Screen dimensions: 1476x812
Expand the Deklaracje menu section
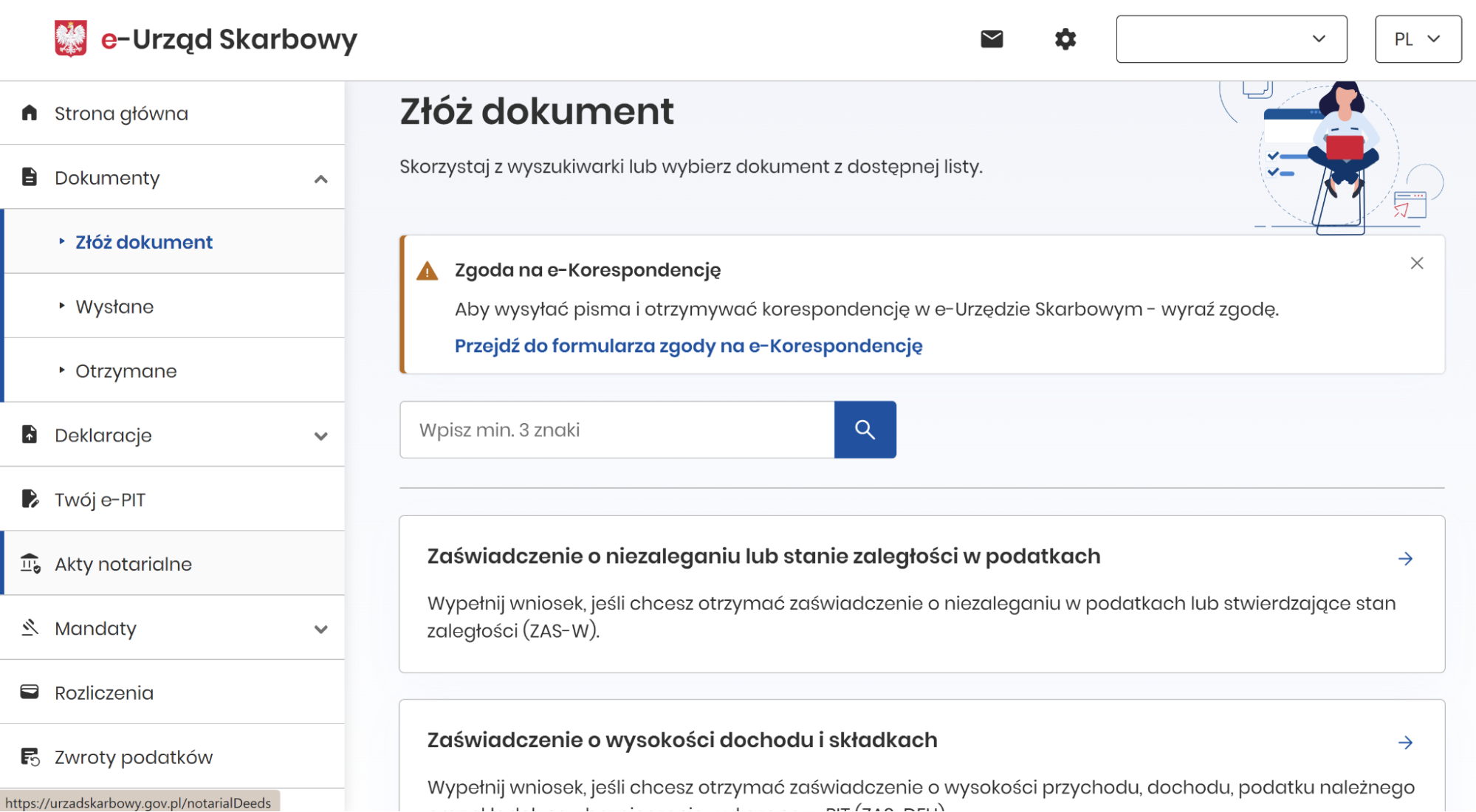coord(320,436)
